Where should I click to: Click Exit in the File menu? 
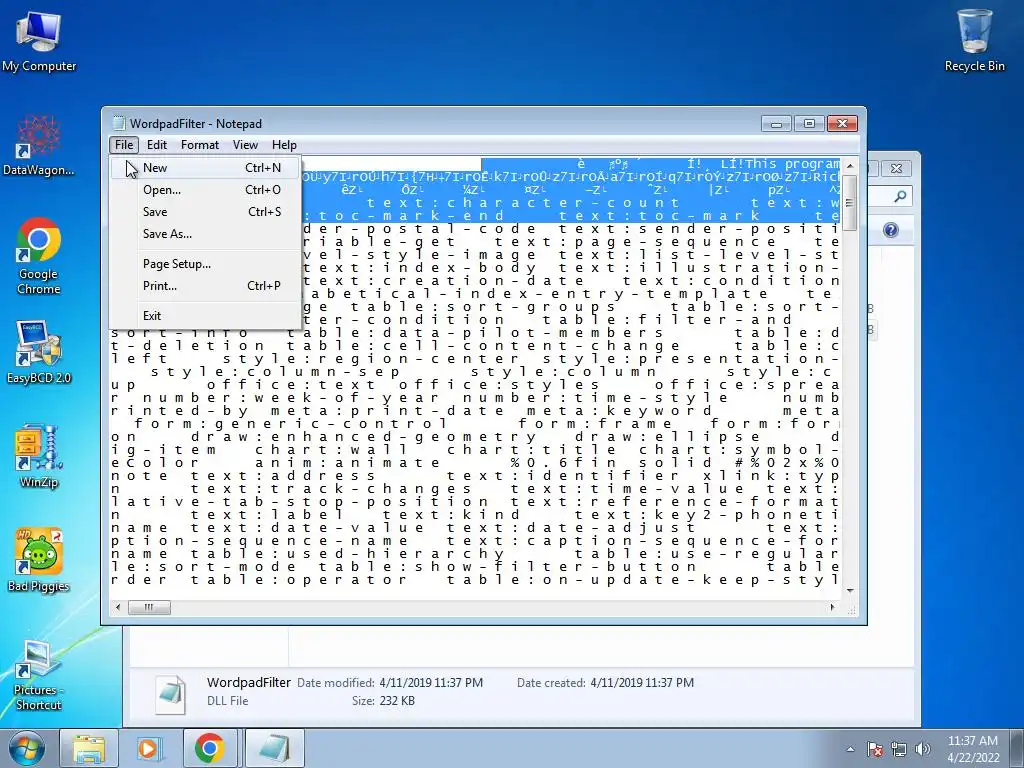[x=206, y=315]
